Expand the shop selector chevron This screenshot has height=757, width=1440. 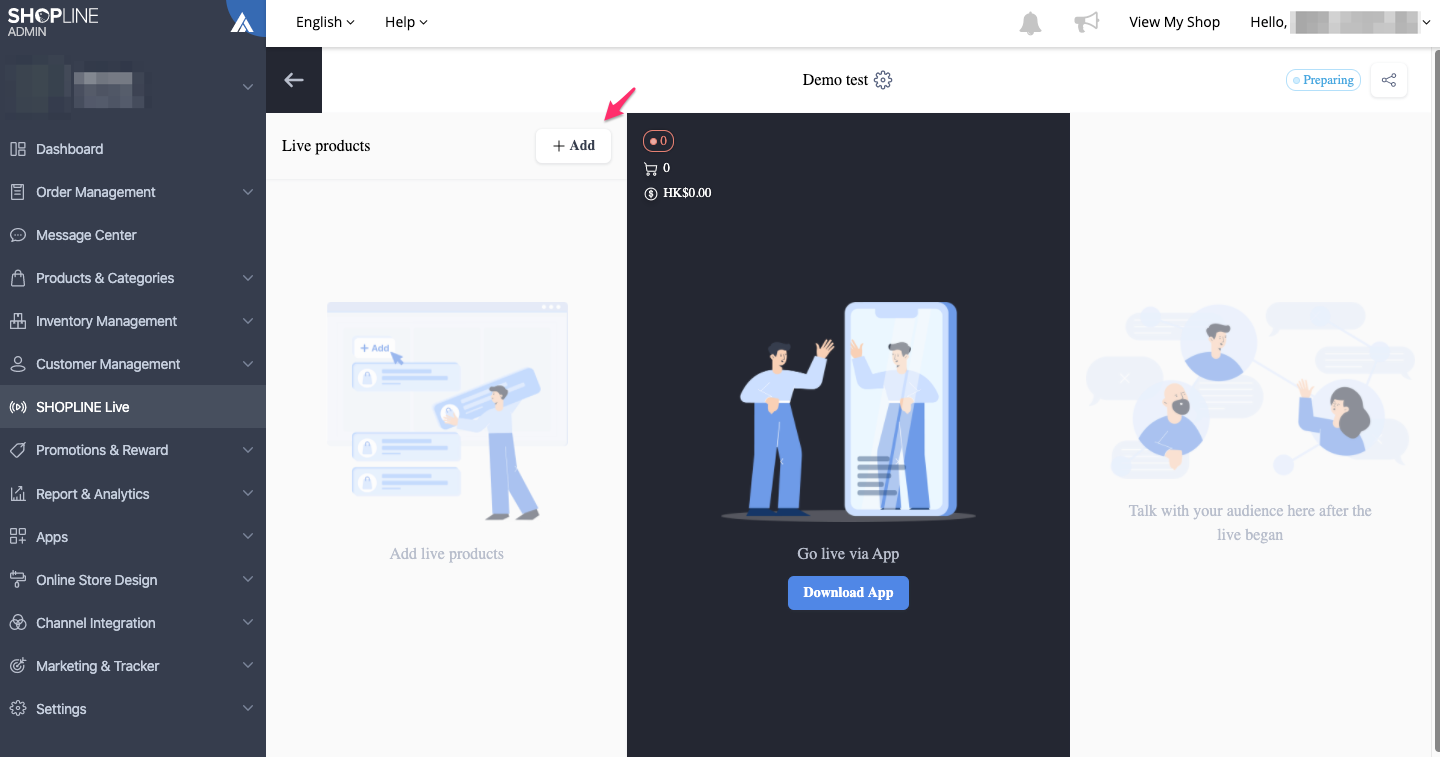248,88
